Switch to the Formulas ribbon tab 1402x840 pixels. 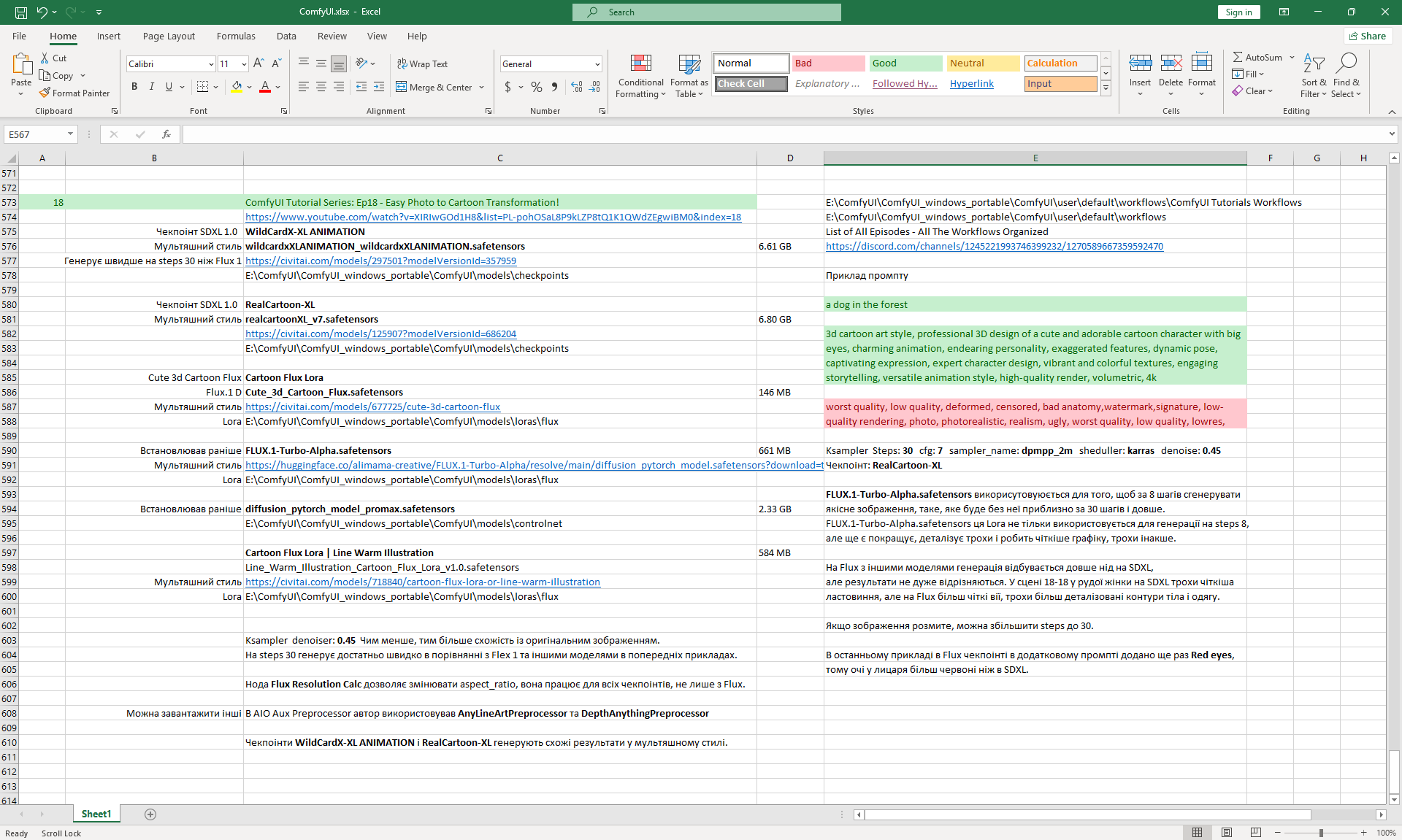(x=236, y=36)
